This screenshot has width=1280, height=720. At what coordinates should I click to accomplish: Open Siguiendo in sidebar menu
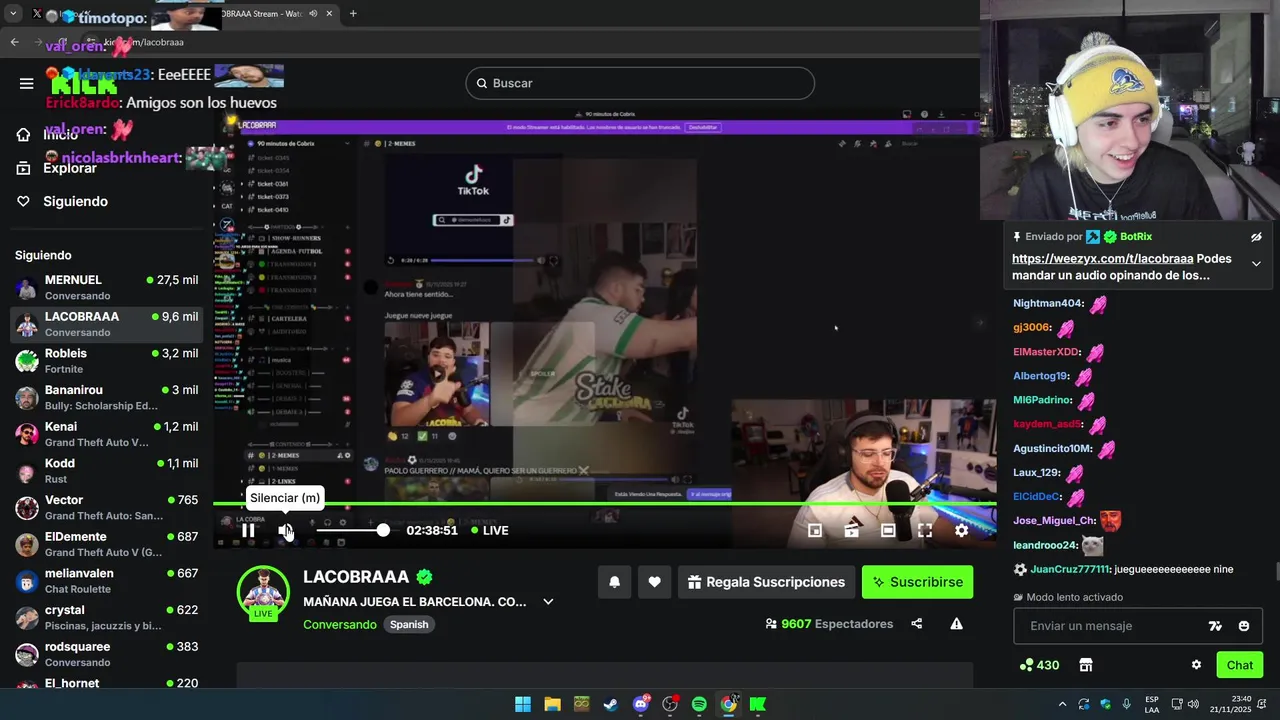(62, 201)
